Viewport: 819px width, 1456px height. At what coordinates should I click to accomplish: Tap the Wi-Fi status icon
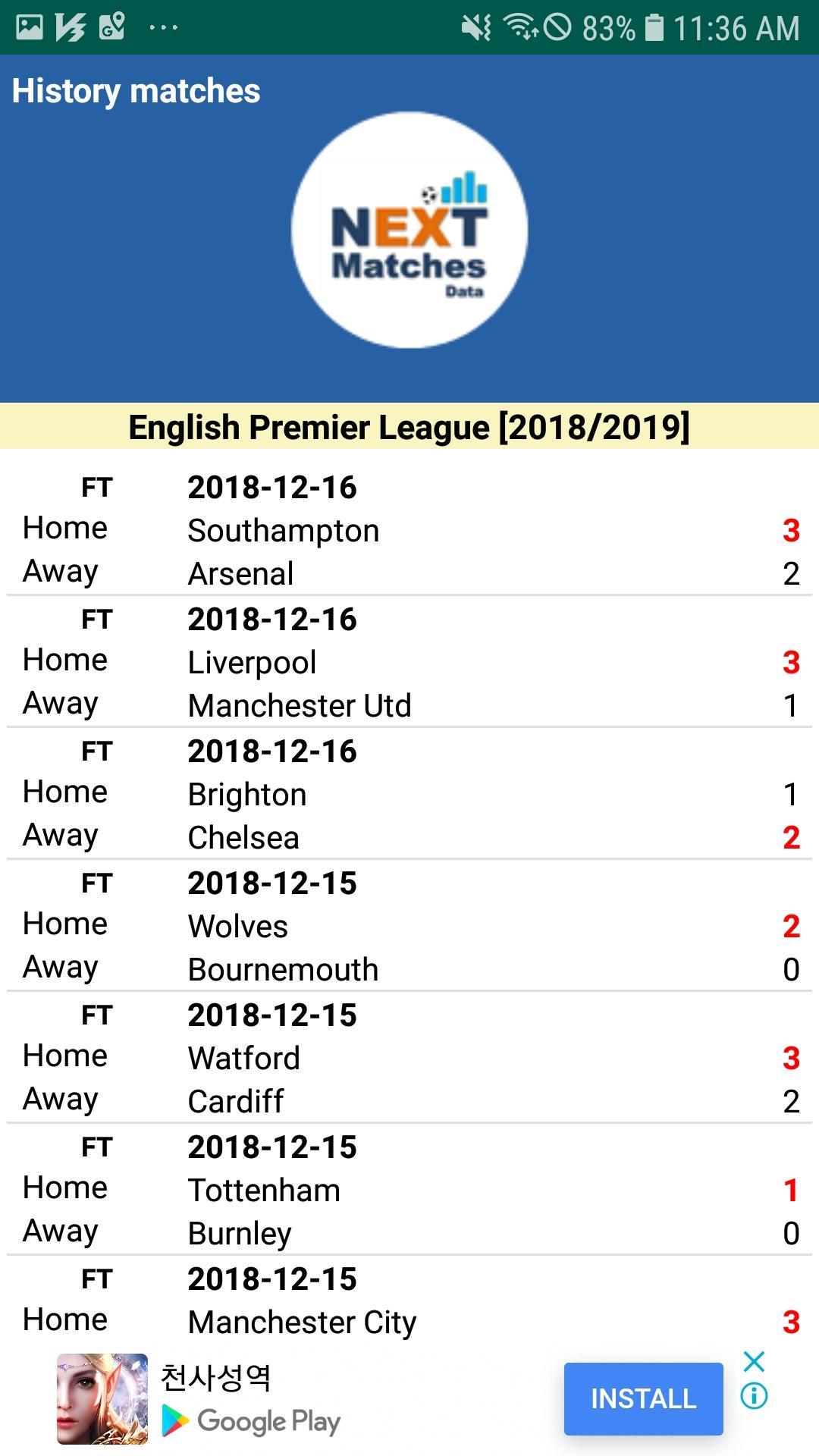pyautogui.click(x=521, y=27)
